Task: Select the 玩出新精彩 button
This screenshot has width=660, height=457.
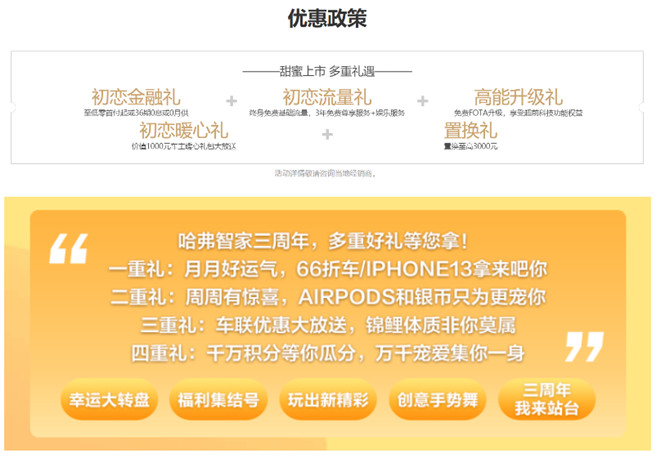Action: pos(328,399)
